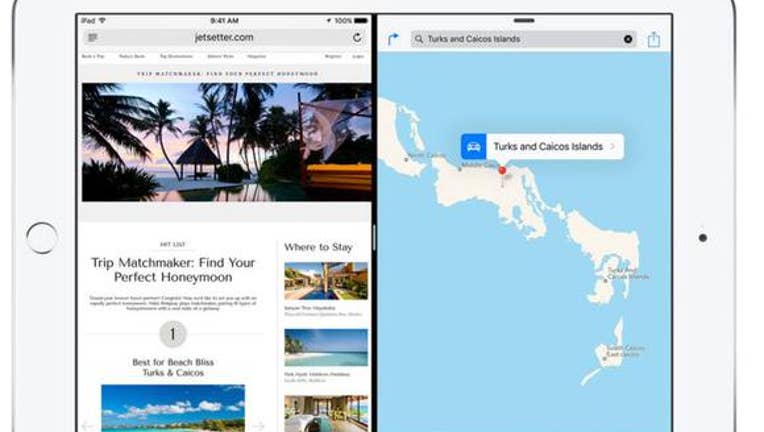Reload the jetsetter.com page
The width and height of the screenshot is (764, 432).
tap(357, 38)
